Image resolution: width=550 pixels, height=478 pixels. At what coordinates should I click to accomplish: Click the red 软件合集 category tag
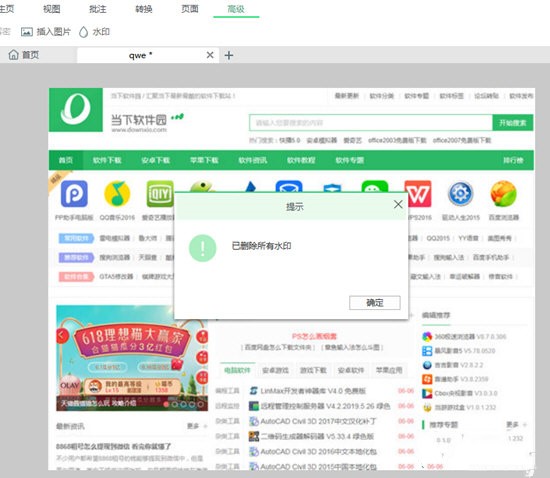(76, 277)
